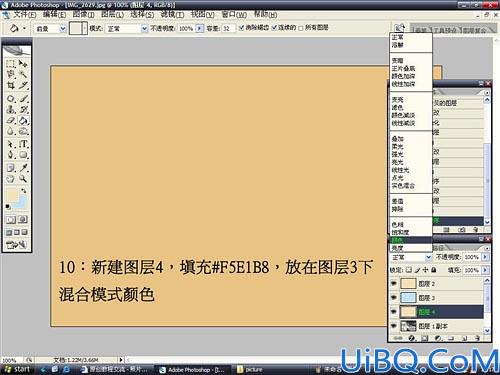Select the Crop tool
This screenshot has height=375, width=500.
pos(11,85)
